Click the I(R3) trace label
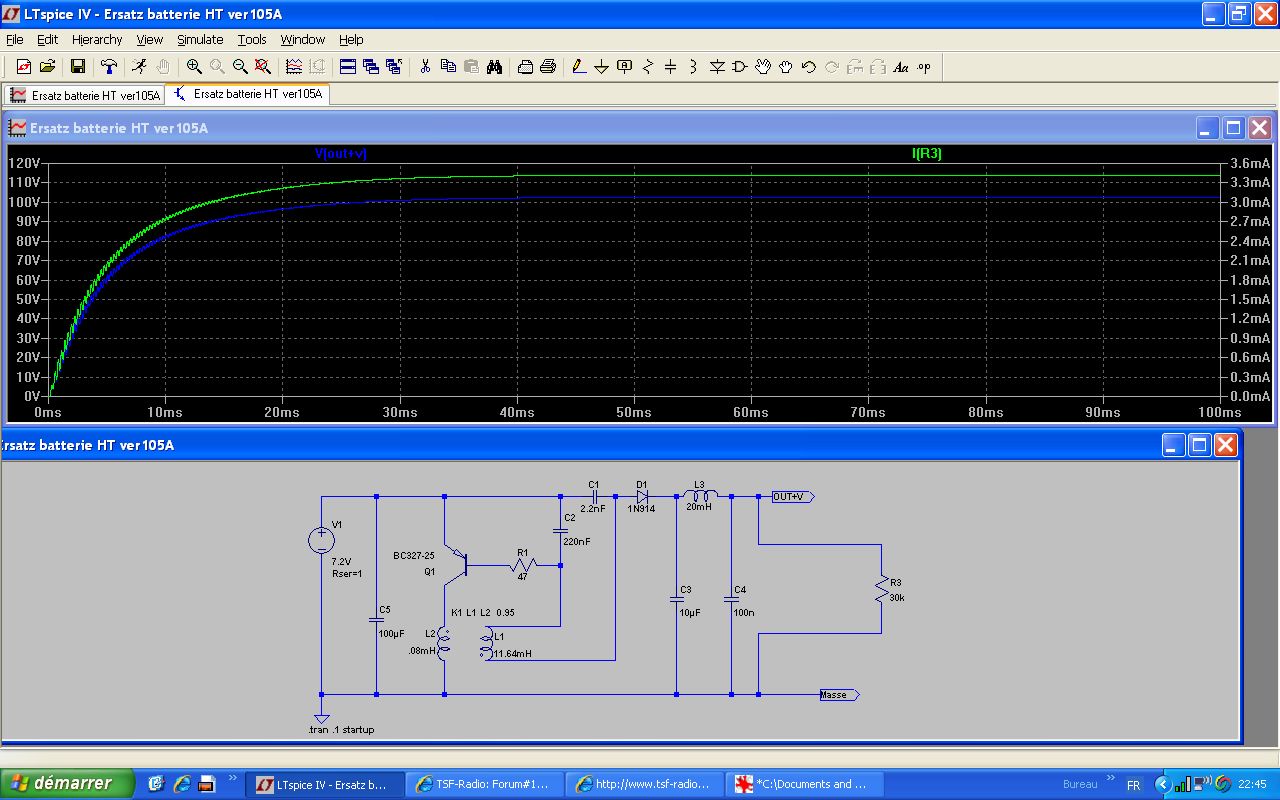 tap(927, 154)
